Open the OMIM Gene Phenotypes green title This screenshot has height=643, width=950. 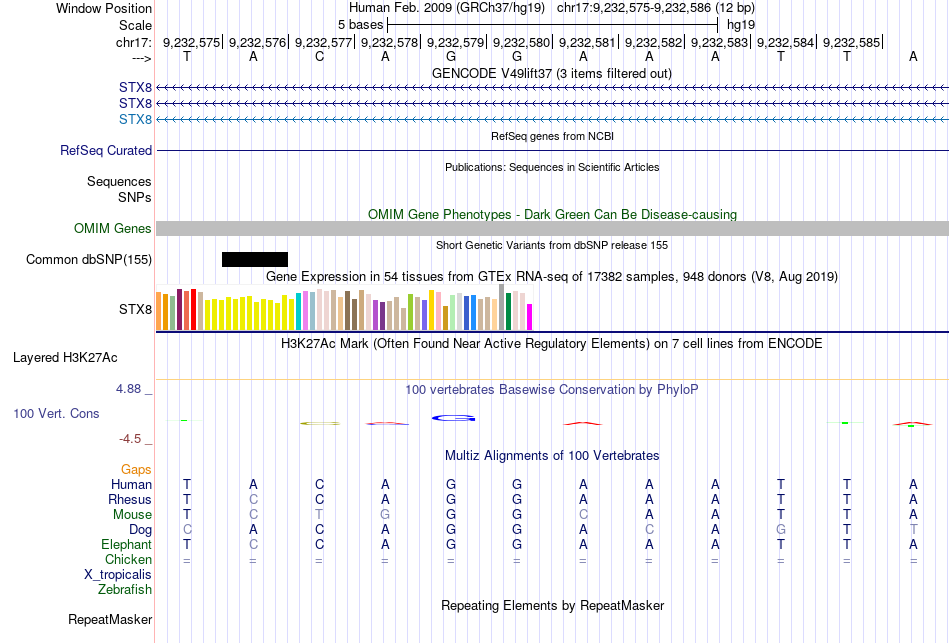(x=552, y=215)
